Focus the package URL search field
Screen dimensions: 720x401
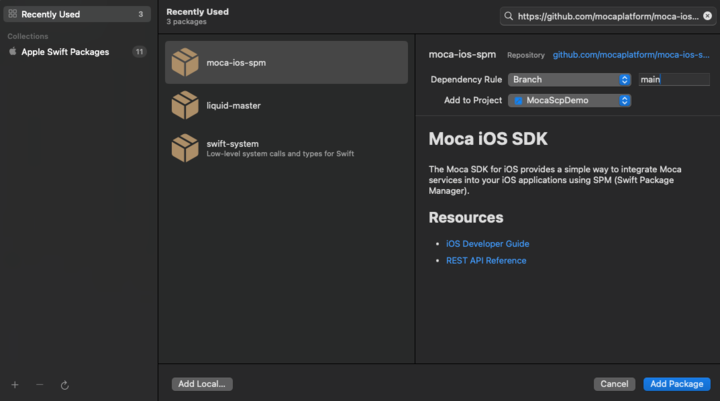pos(608,17)
